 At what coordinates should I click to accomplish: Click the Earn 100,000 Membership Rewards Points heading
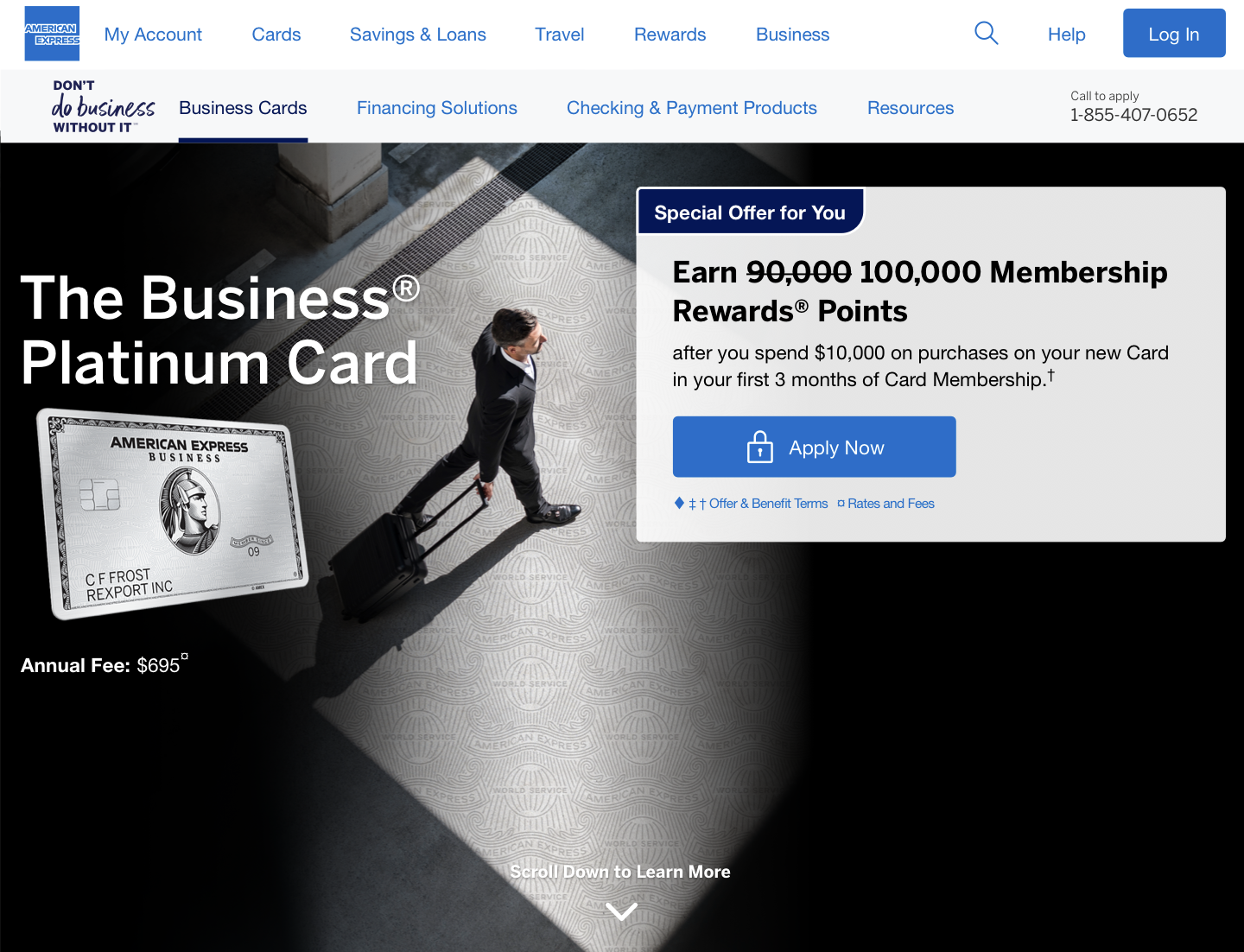coord(920,291)
